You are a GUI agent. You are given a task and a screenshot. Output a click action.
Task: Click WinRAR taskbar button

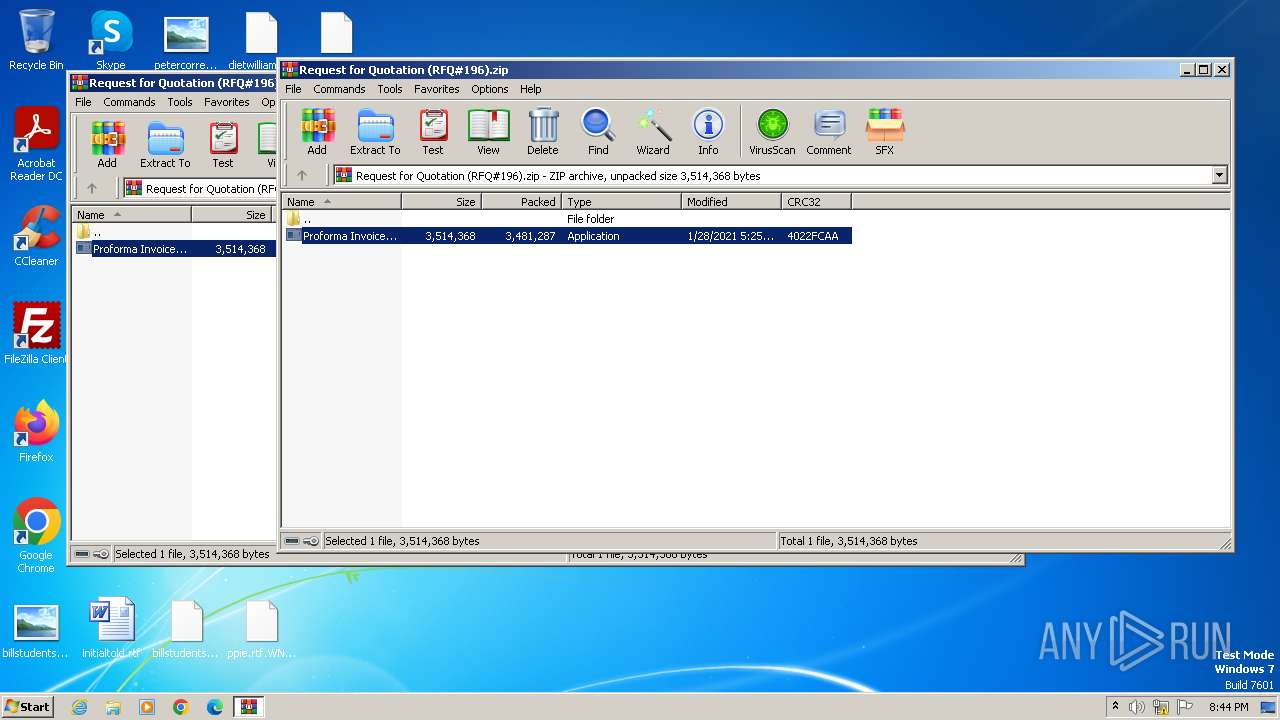tap(248, 707)
